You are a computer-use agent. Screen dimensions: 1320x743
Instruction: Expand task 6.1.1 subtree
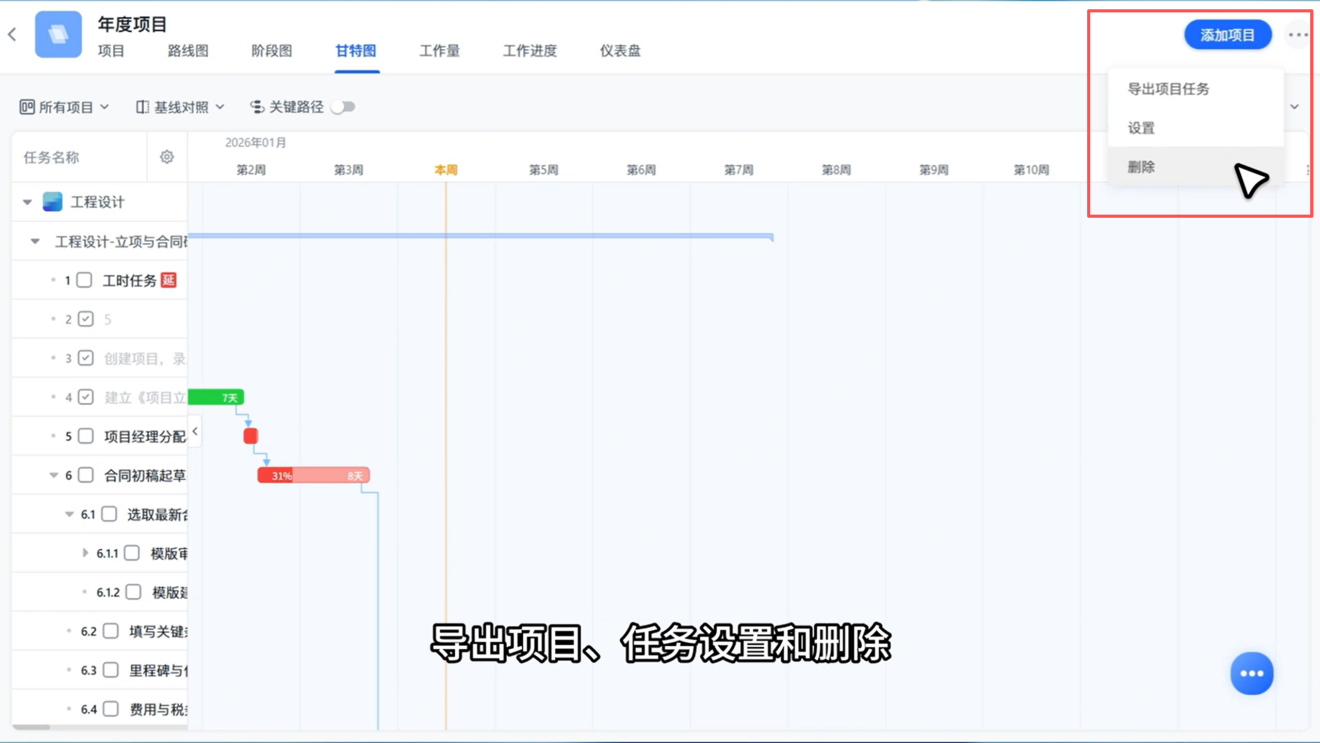pos(85,553)
